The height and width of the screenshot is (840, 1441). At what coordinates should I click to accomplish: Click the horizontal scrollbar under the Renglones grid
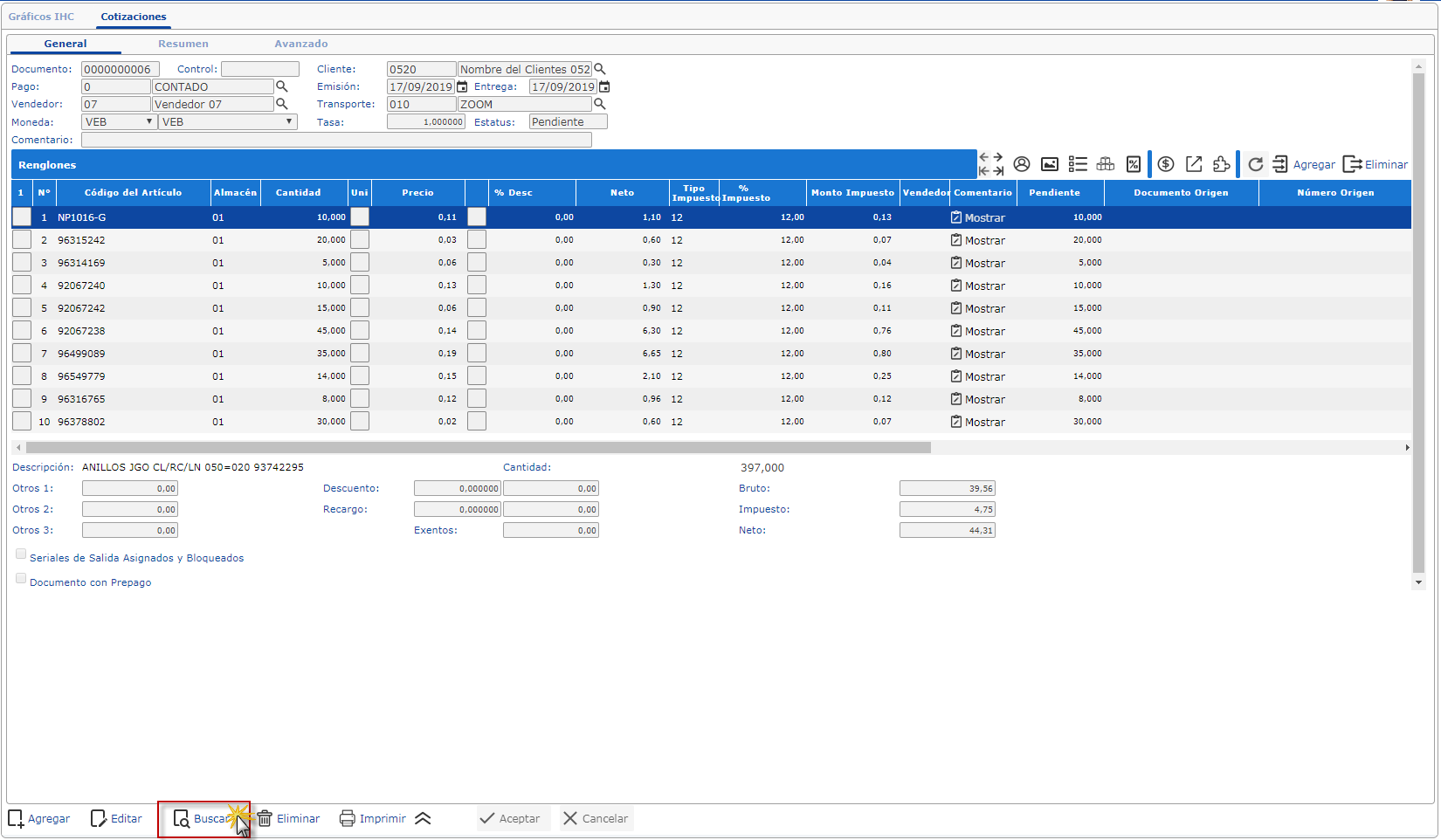(x=478, y=447)
